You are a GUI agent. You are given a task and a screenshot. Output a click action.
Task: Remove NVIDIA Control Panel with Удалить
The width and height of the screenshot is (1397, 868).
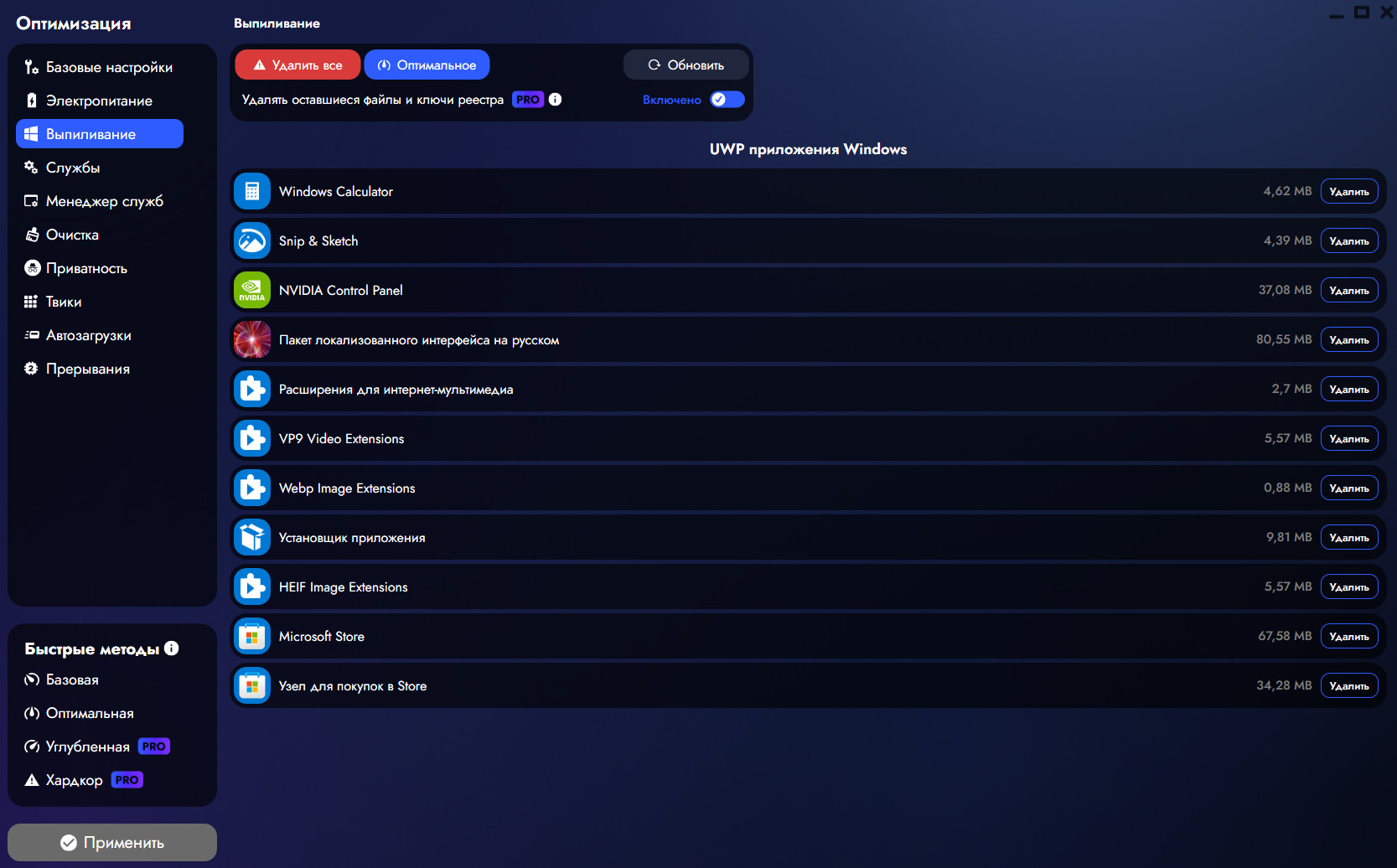coord(1349,290)
